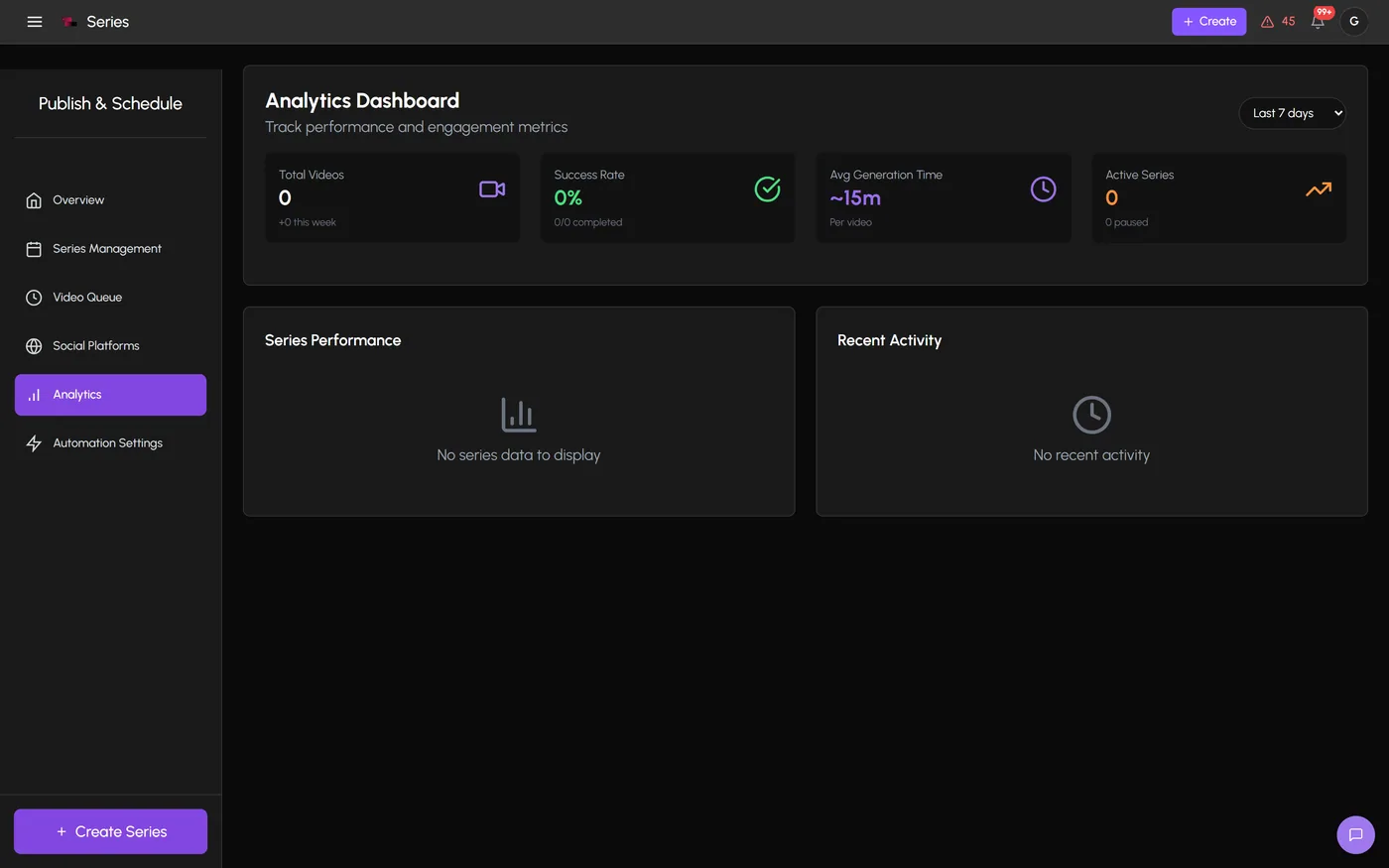
Task: Click the '0 paused' text
Action: 1127,222
